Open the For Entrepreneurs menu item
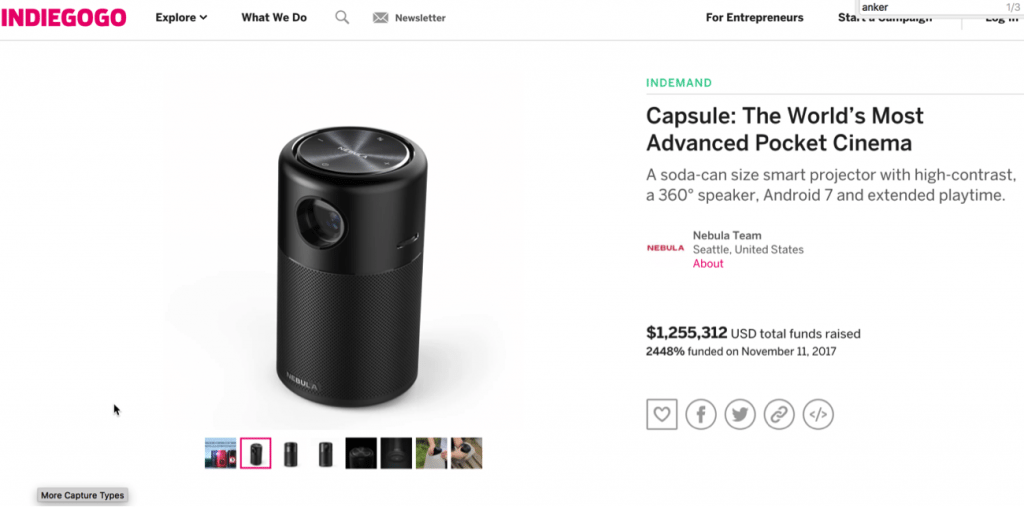 [754, 18]
